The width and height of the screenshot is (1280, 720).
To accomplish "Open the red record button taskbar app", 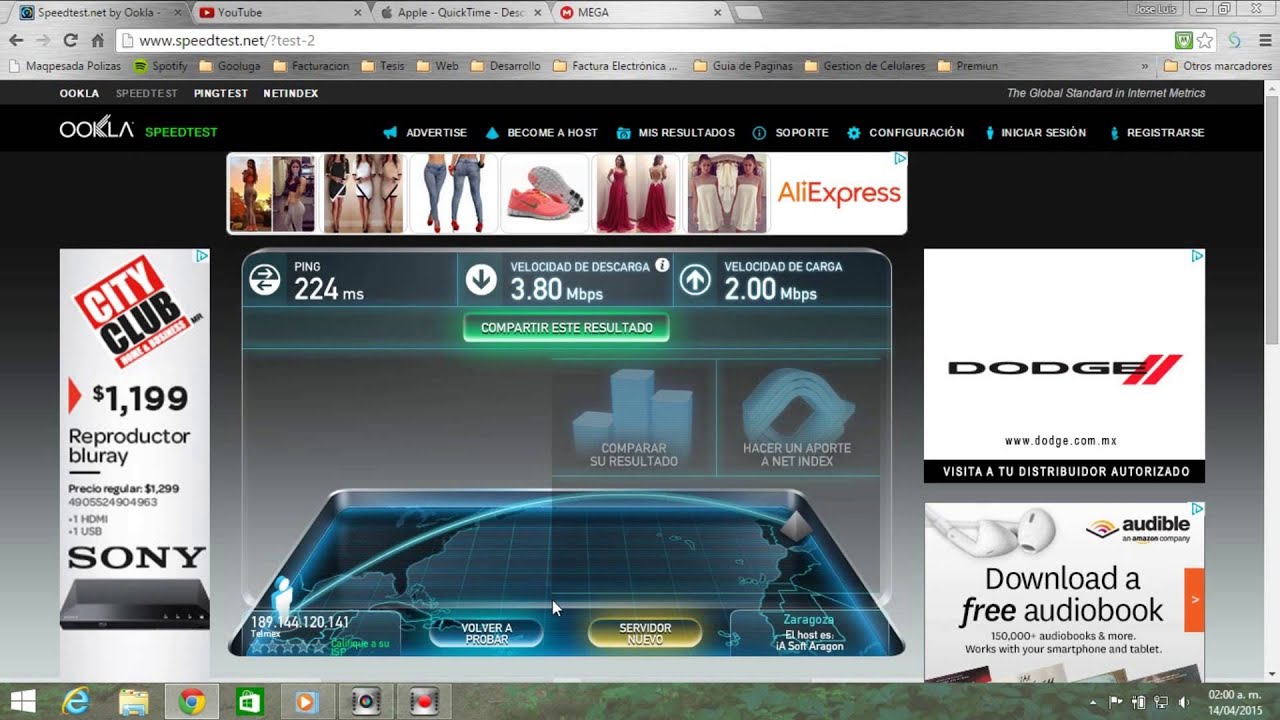I will coord(424,702).
